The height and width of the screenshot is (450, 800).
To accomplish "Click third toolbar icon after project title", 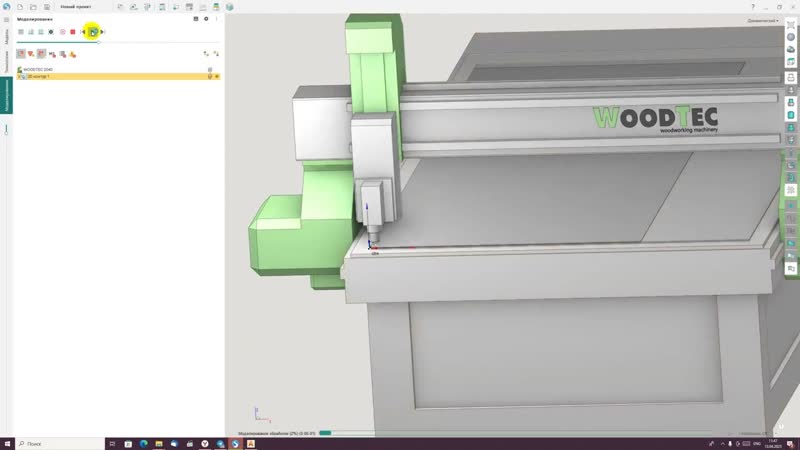I will 147,7.
